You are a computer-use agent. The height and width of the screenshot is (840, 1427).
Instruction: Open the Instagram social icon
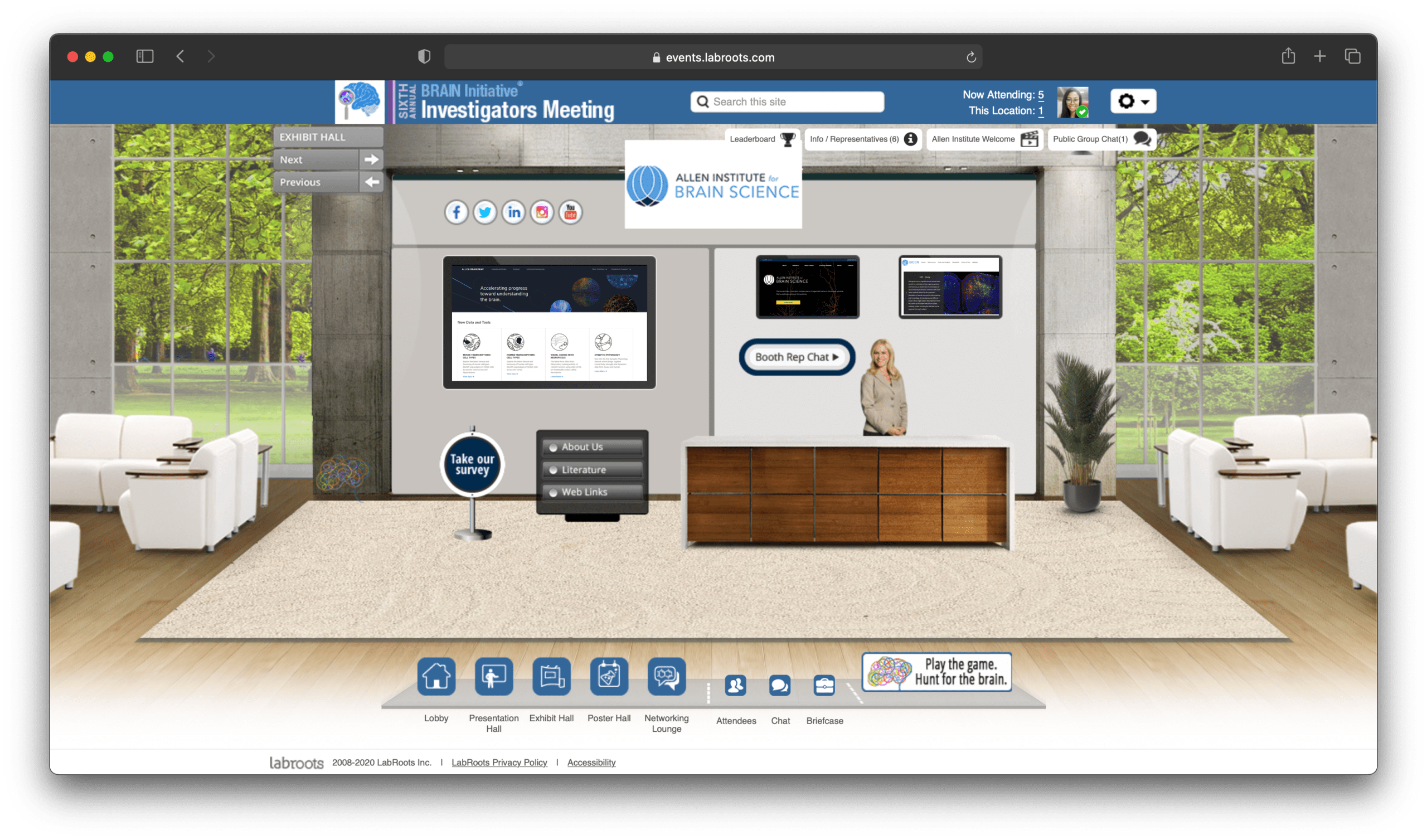click(x=542, y=212)
